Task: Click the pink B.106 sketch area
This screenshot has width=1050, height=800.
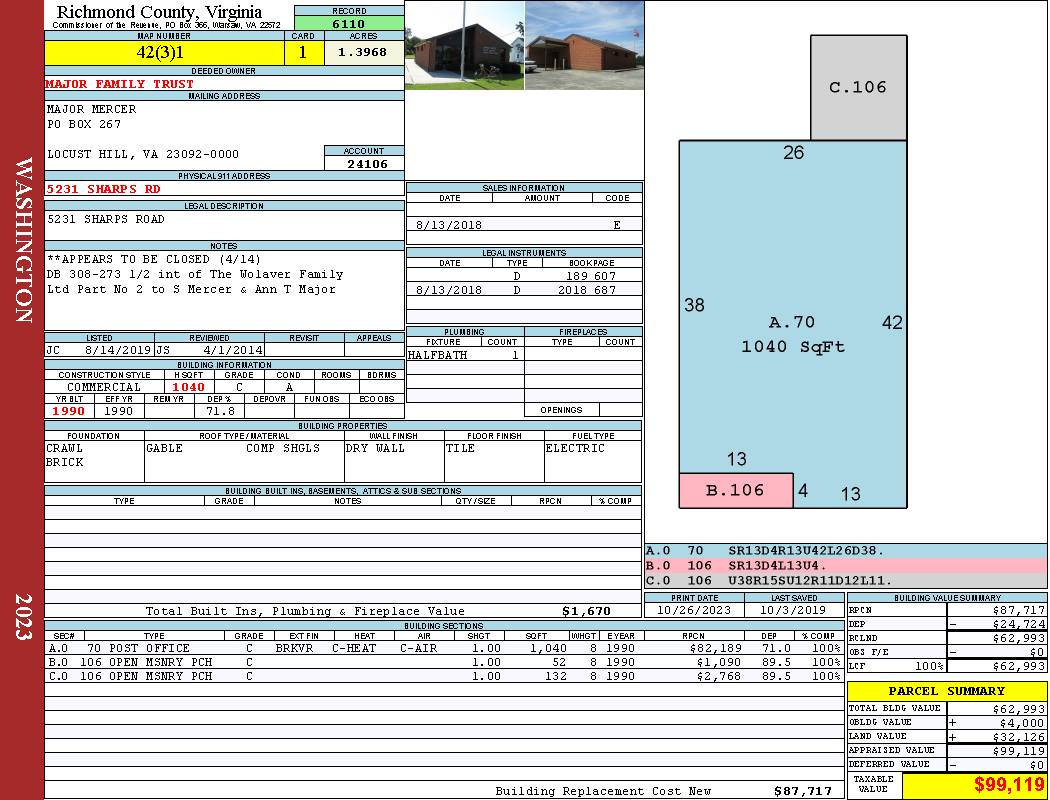Action: click(736, 491)
